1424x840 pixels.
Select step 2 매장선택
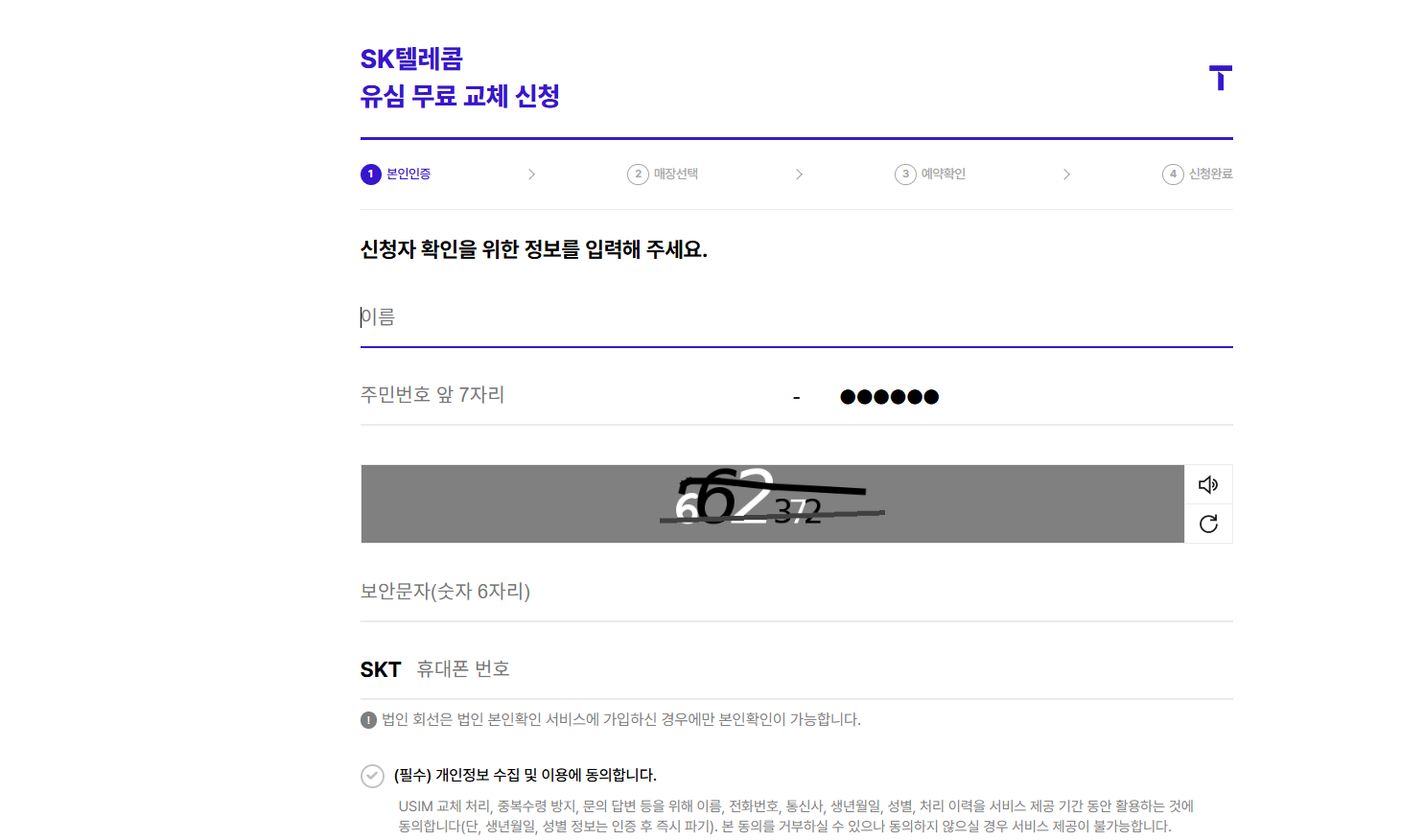tap(663, 174)
